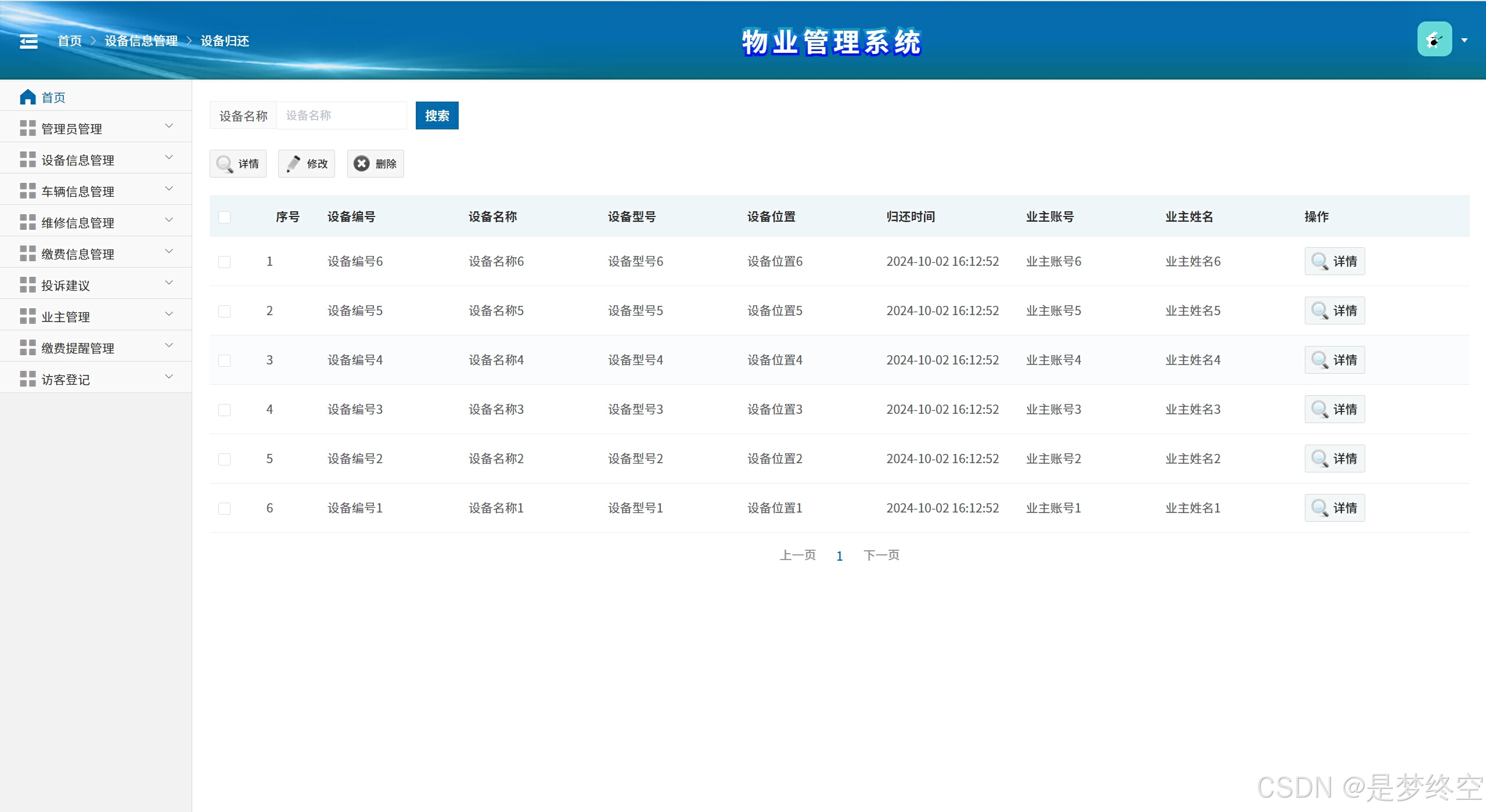The image size is (1486, 812).
Task: Click the 修改 pencil edit button
Action: pyautogui.click(x=307, y=164)
